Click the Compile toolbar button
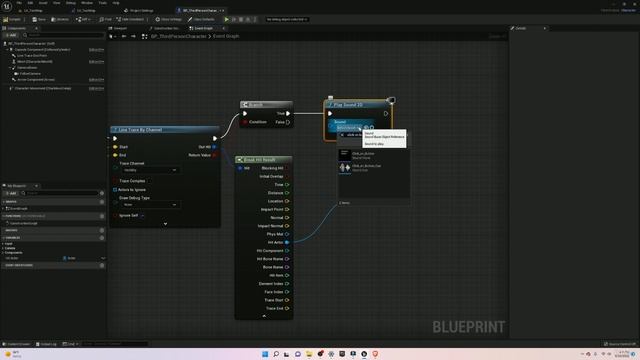The height and width of the screenshot is (360, 640). click(12, 19)
